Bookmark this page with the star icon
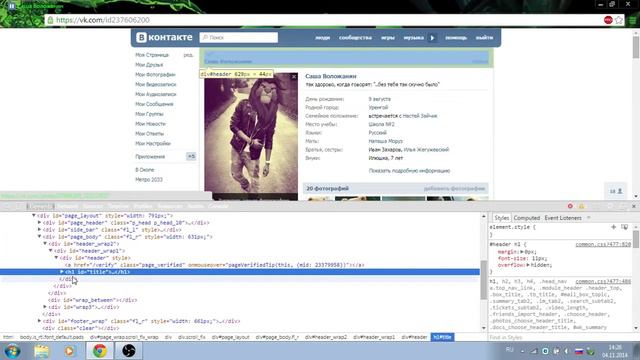 [619, 20]
